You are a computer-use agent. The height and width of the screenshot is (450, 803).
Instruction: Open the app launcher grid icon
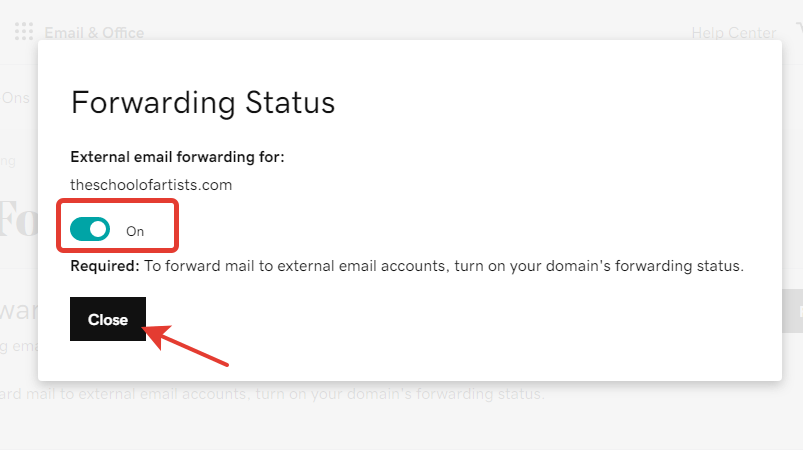24,32
